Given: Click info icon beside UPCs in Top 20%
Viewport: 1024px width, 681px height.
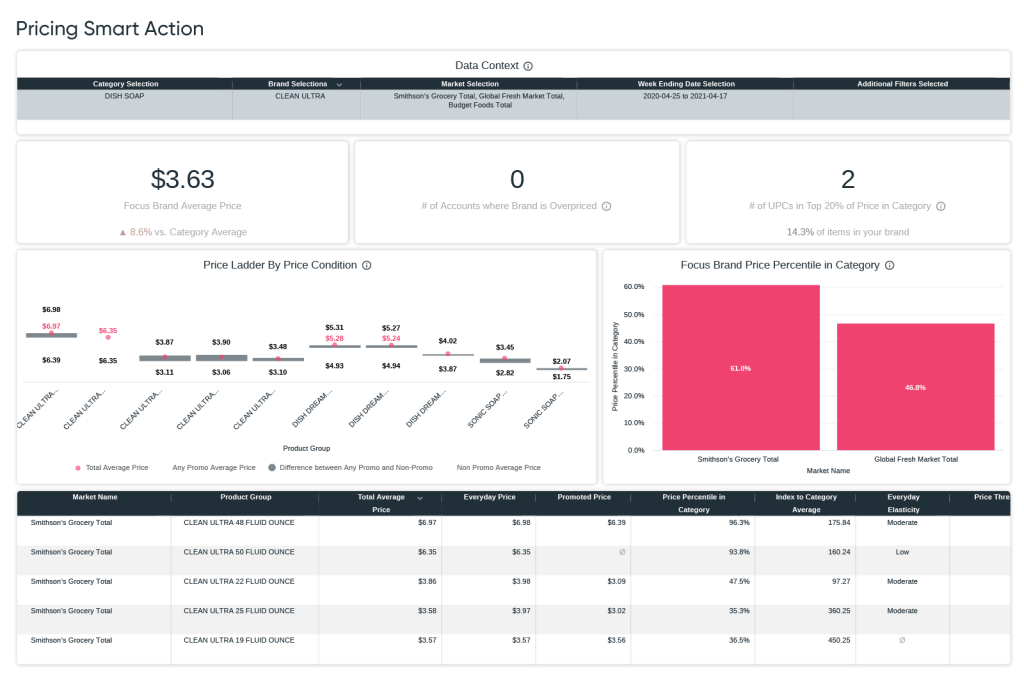Looking at the screenshot, I should tap(940, 206).
